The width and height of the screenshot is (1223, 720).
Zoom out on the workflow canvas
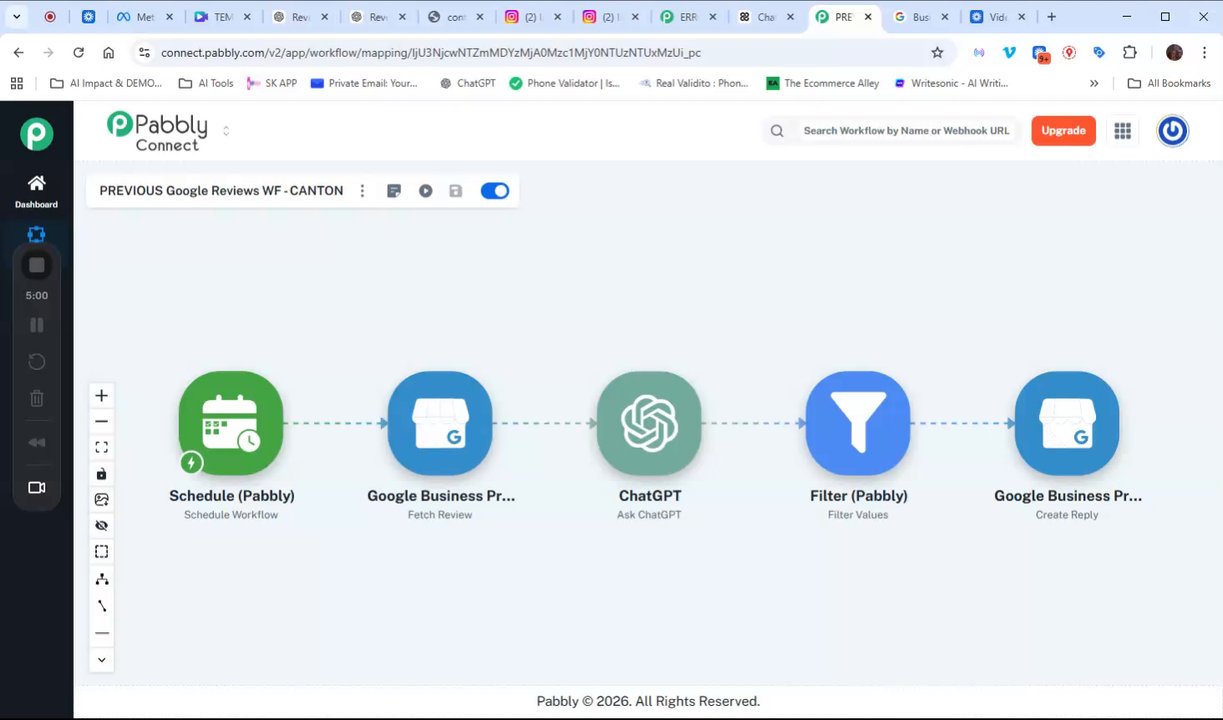pyautogui.click(x=101, y=421)
